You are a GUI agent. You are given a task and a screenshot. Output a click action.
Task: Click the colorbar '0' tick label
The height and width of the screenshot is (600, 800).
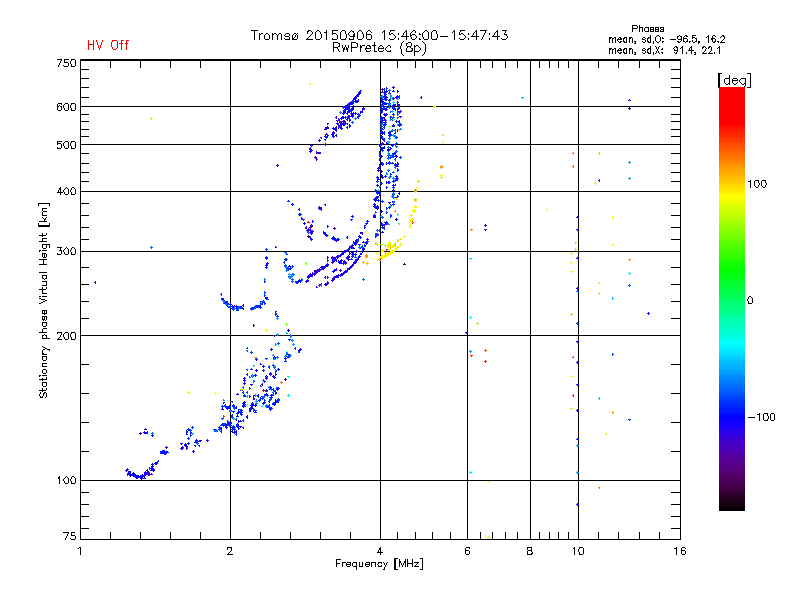pyautogui.click(x=749, y=301)
